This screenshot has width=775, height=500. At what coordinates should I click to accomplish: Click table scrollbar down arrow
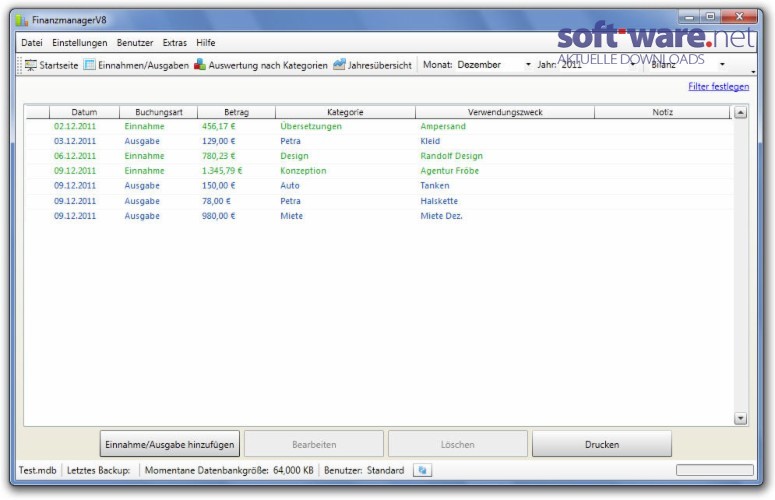[740, 418]
